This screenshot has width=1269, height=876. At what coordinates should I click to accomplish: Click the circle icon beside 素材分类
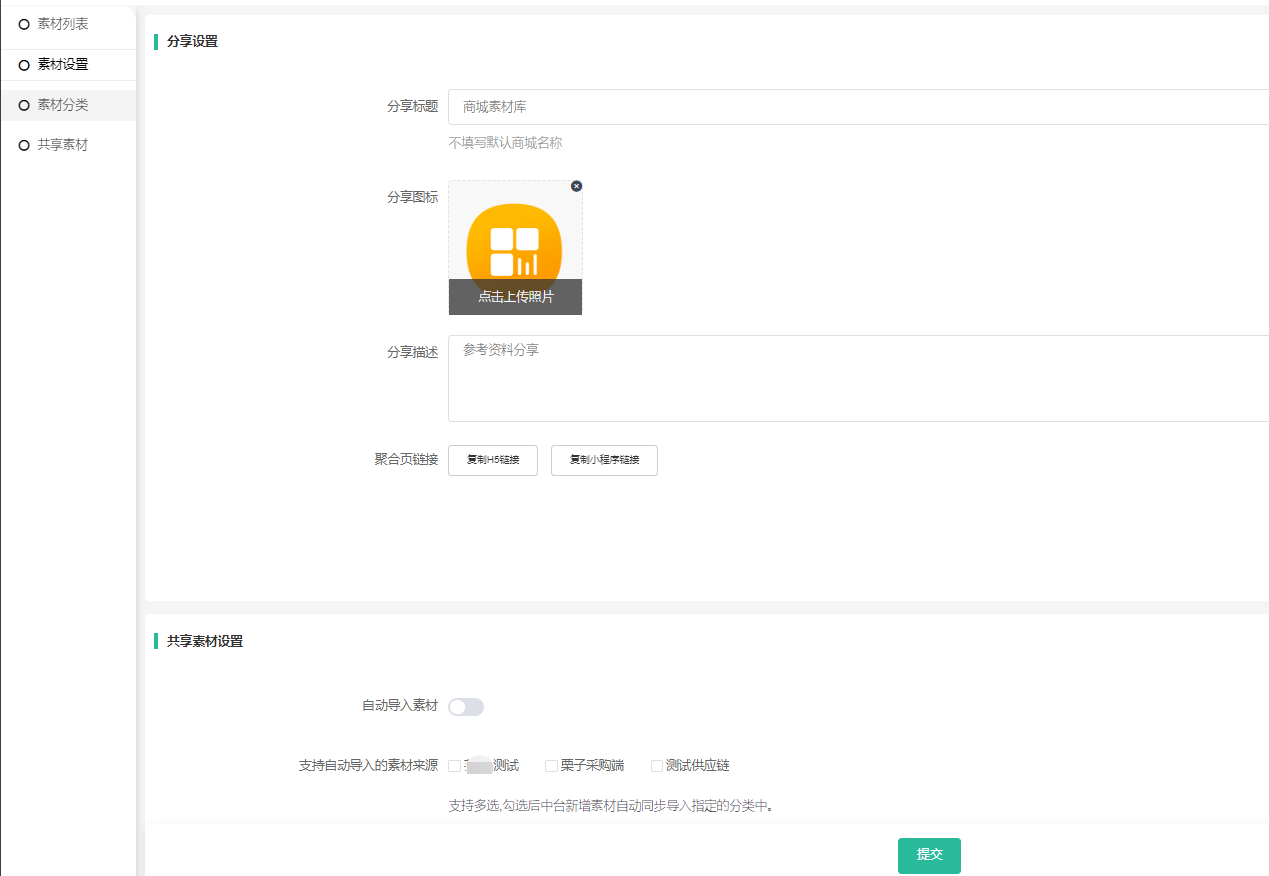[24, 105]
